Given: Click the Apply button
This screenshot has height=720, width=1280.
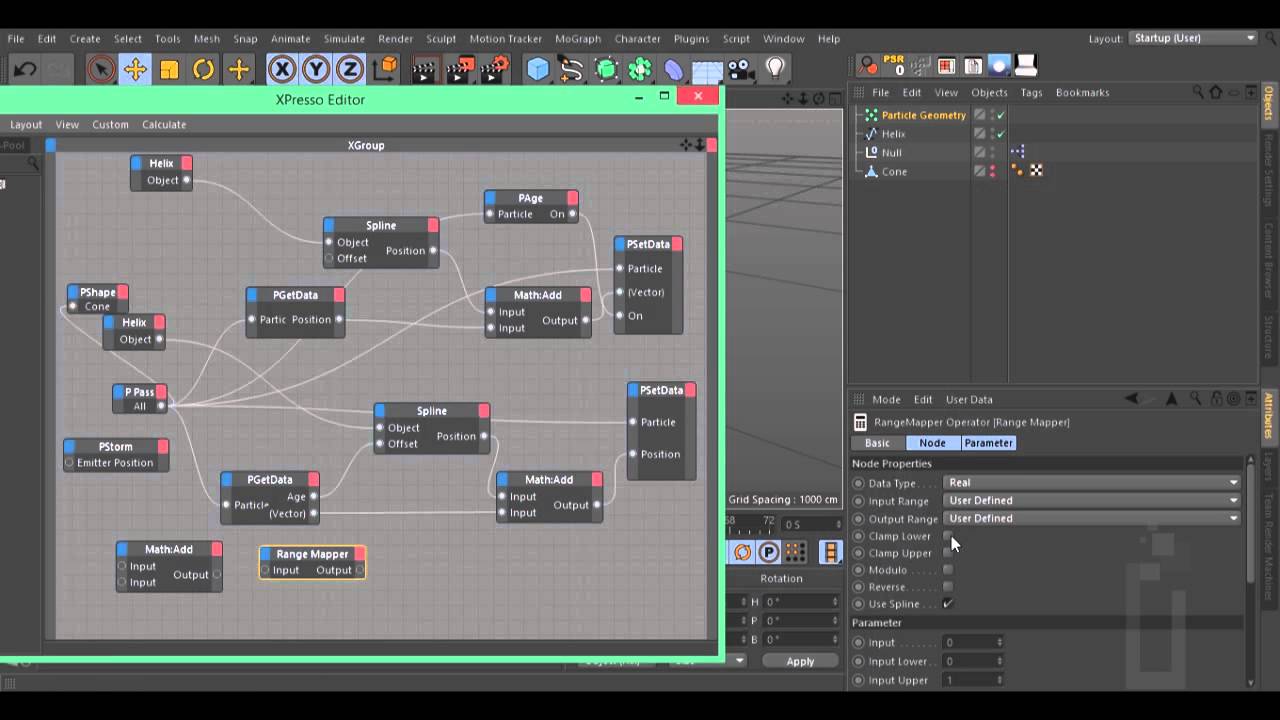Looking at the screenshot, I should [x=800, y=661].
